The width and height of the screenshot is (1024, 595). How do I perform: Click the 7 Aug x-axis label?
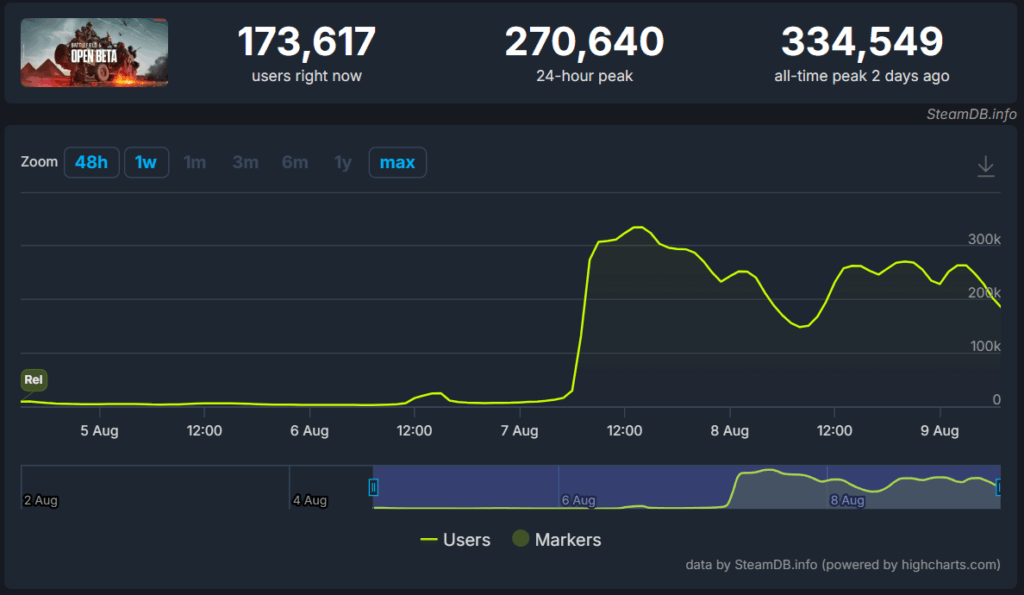tap(519, 430)
